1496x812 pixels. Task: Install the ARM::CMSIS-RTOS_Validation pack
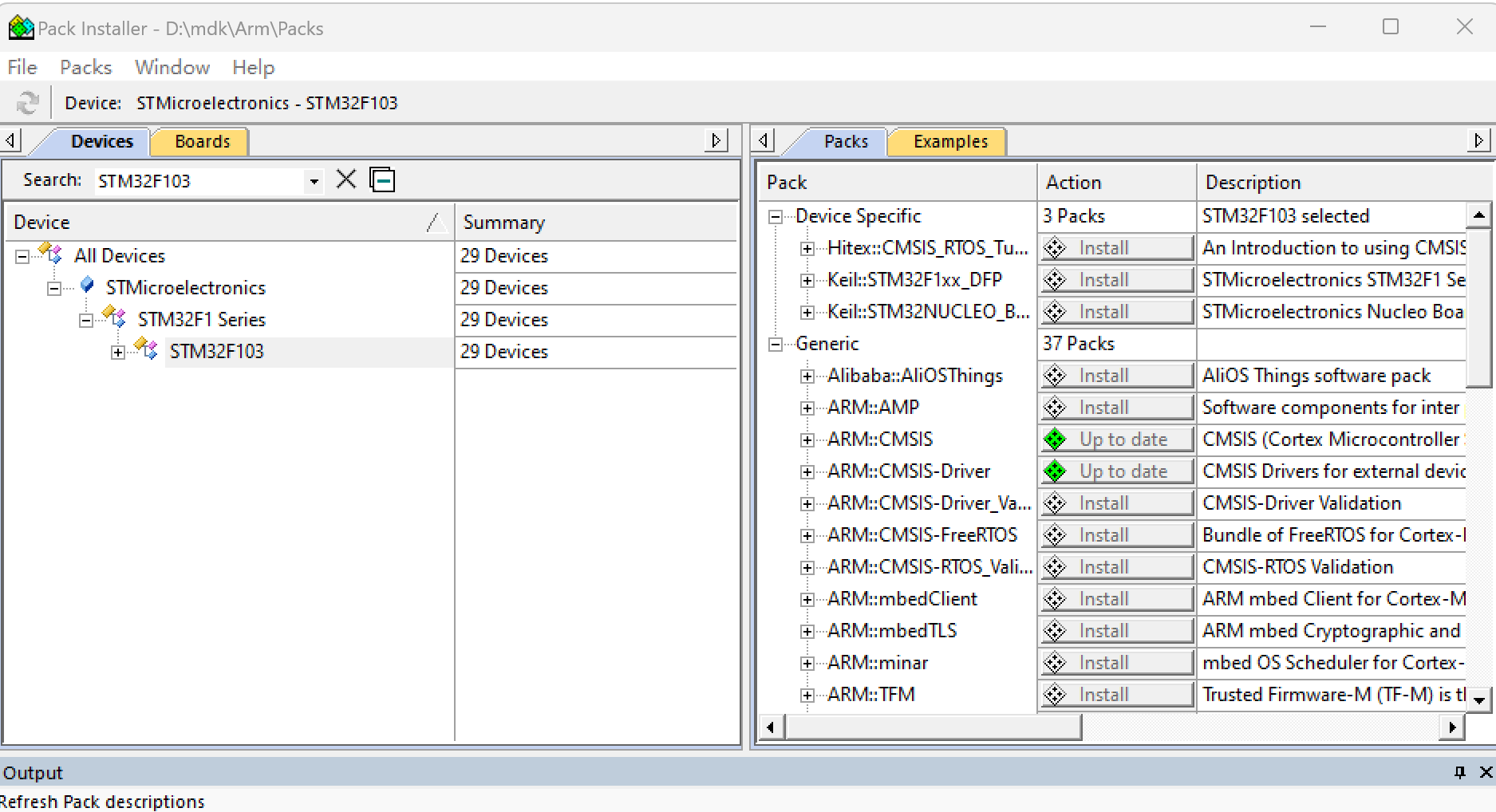[x=1116, y=567]
